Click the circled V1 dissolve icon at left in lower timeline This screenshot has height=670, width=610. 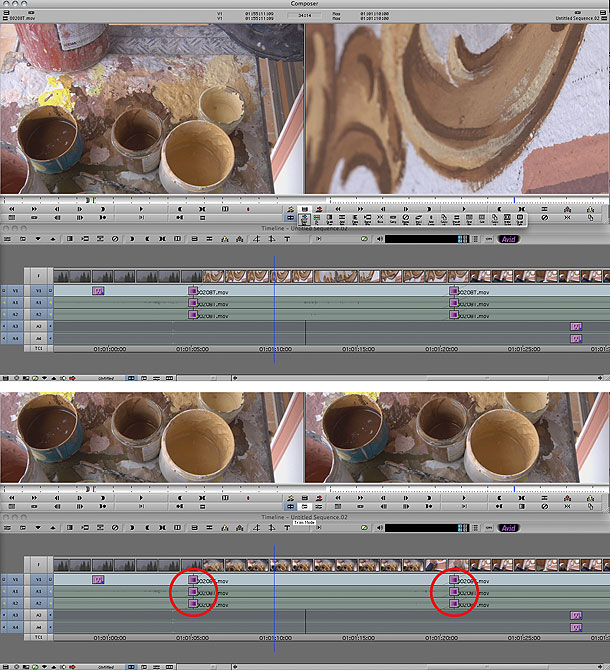194,580
